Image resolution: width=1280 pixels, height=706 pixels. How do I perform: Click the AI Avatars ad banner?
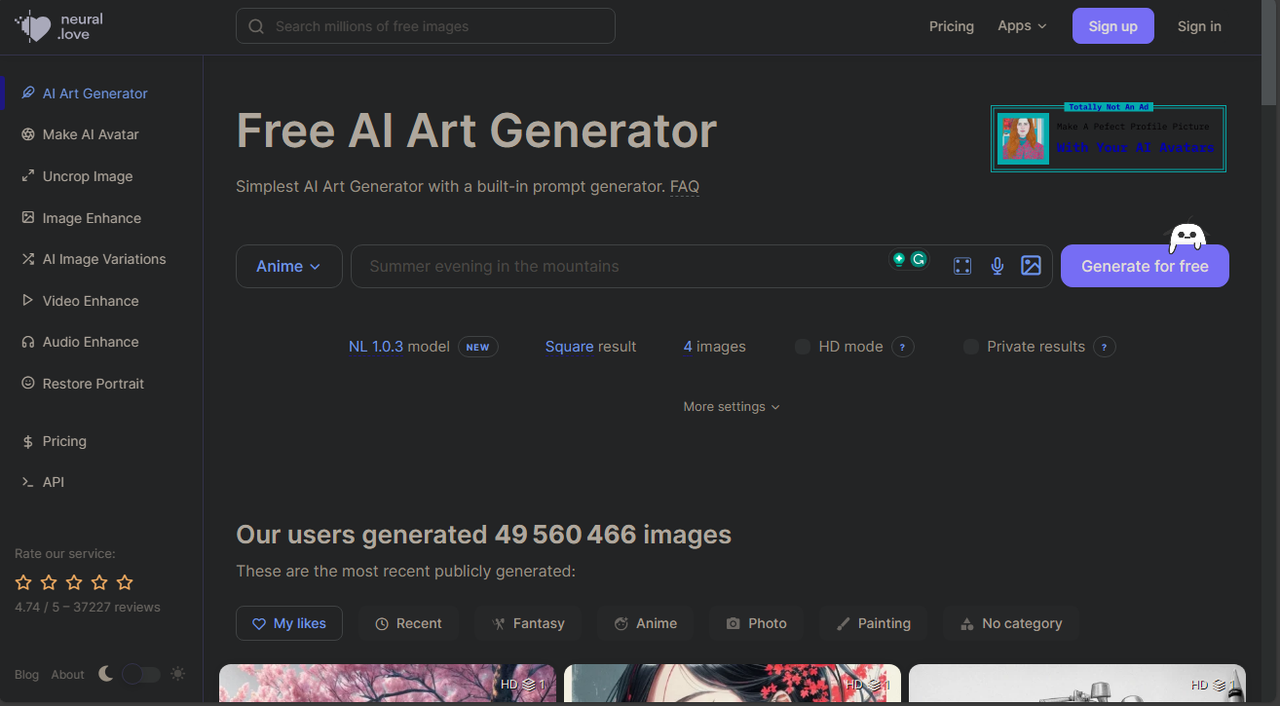pos(1108,138)
